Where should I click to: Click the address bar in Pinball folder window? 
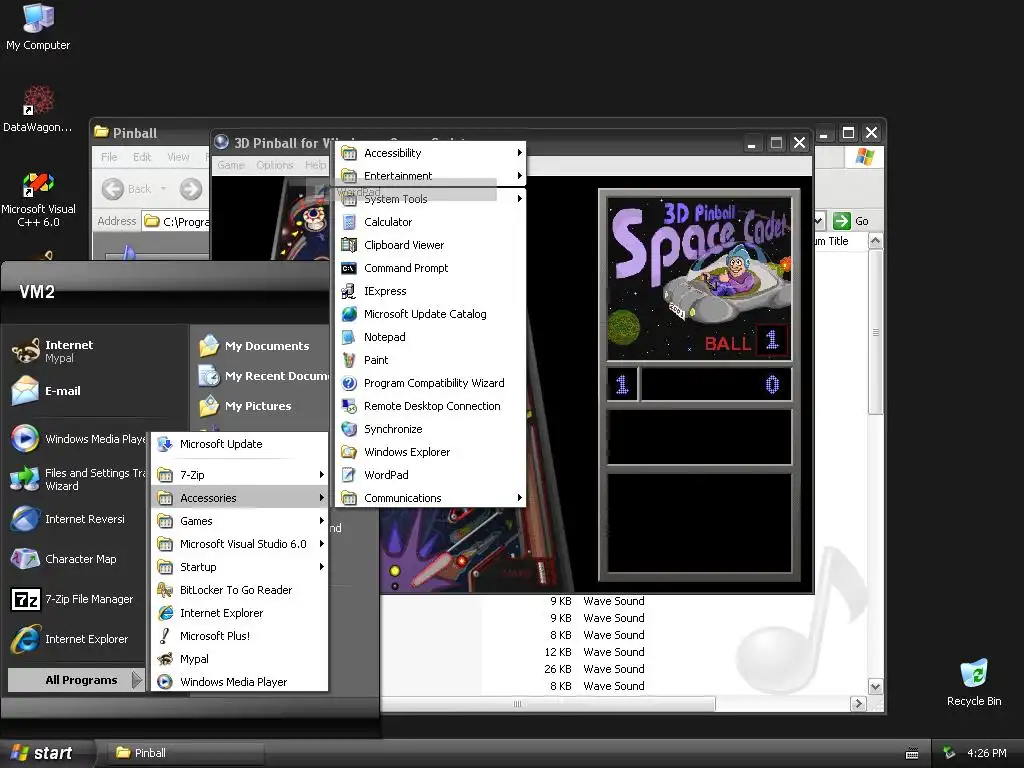click(x=176, y=221)
